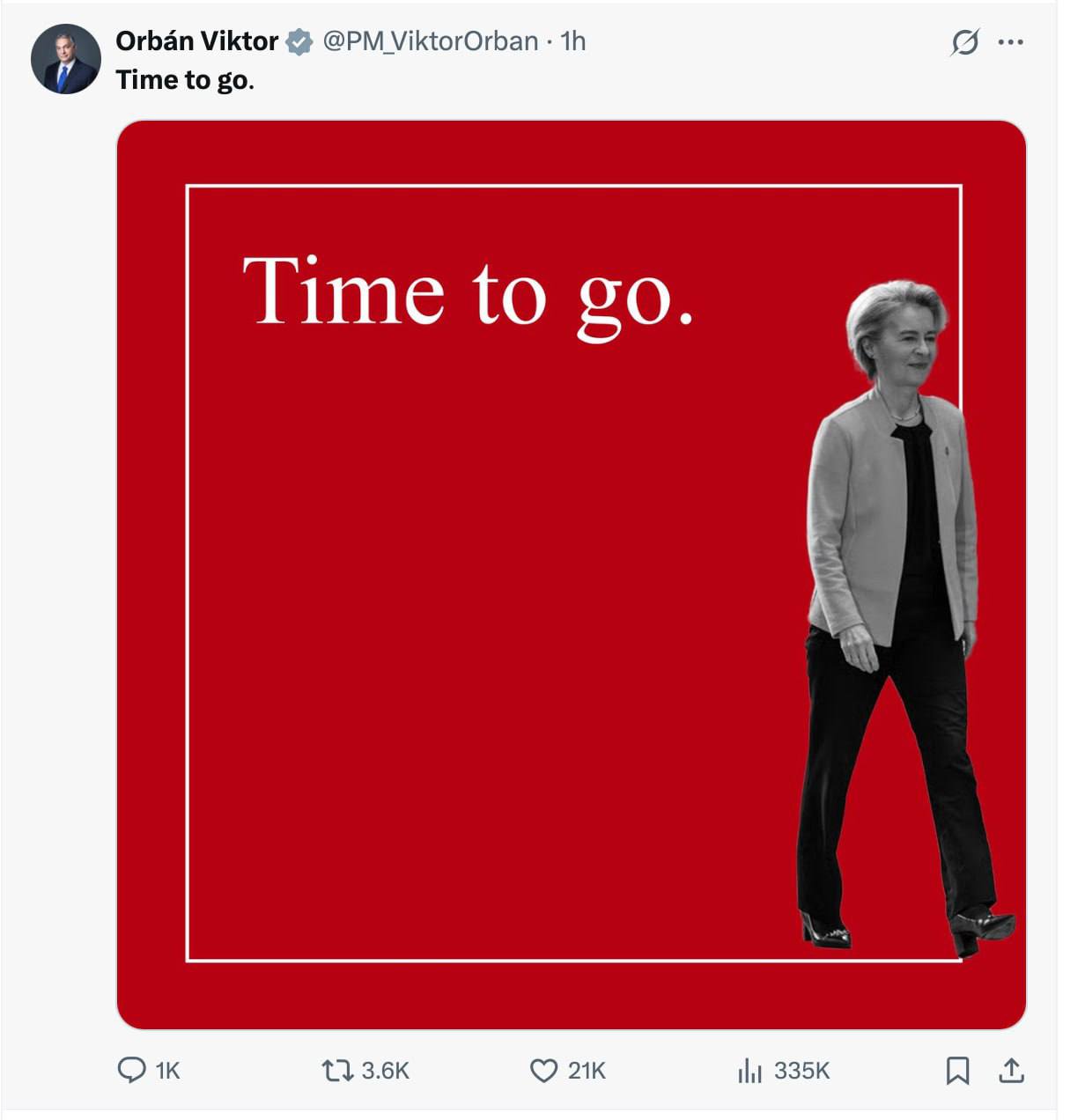Click the Orbán Viktor display name

coord(196,41)
